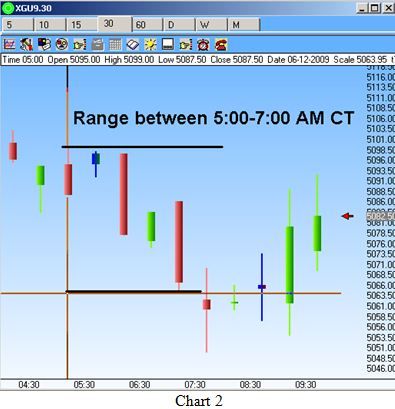
Task: Click the printer icon in toolbar
Action: [x=97, y=44]
